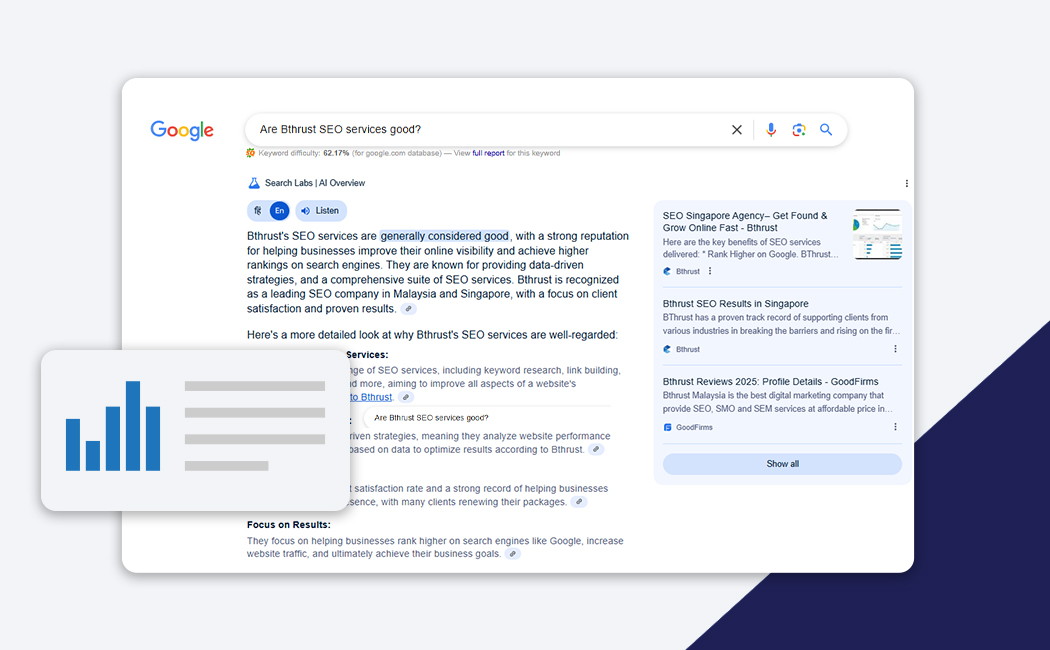This screenshot has width=1050, height=650.
Task: Click the Search Labs flask icon
Action: (x=254, y=183)
